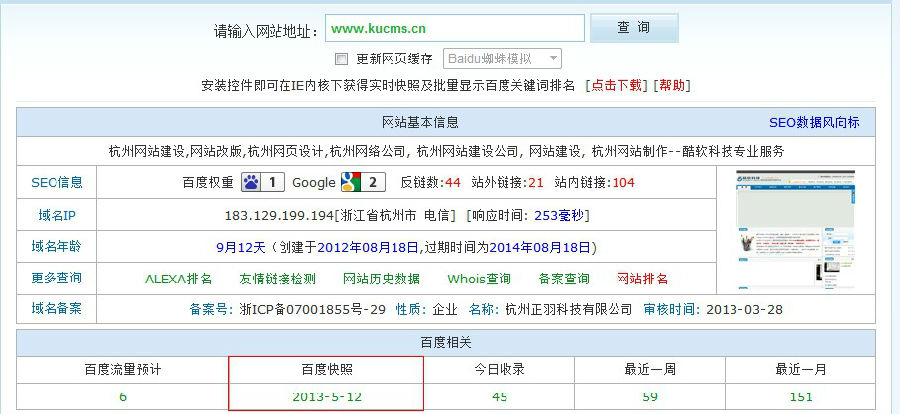Open the 帮助 link

672,86
